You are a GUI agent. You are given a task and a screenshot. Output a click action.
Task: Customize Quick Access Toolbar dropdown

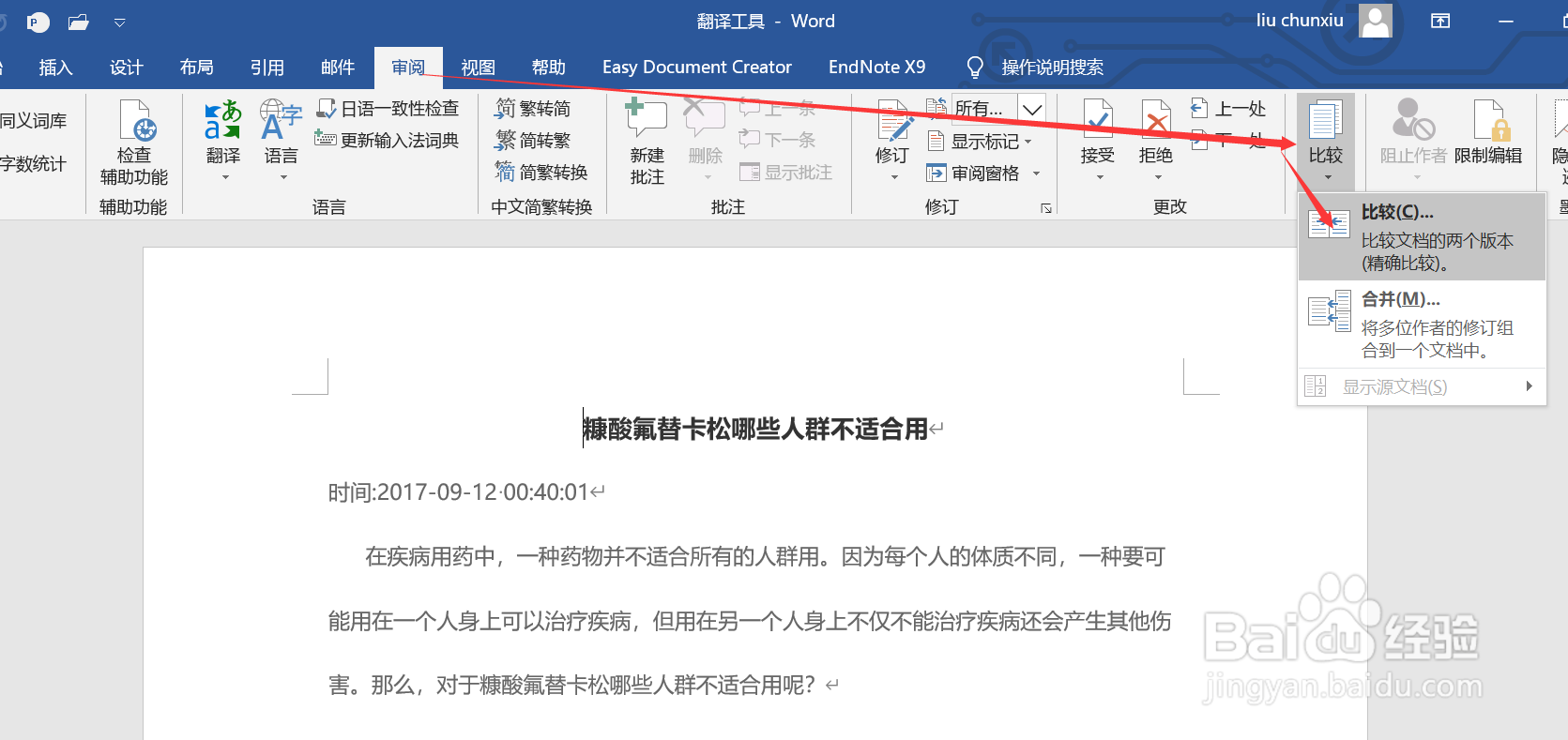119,22
